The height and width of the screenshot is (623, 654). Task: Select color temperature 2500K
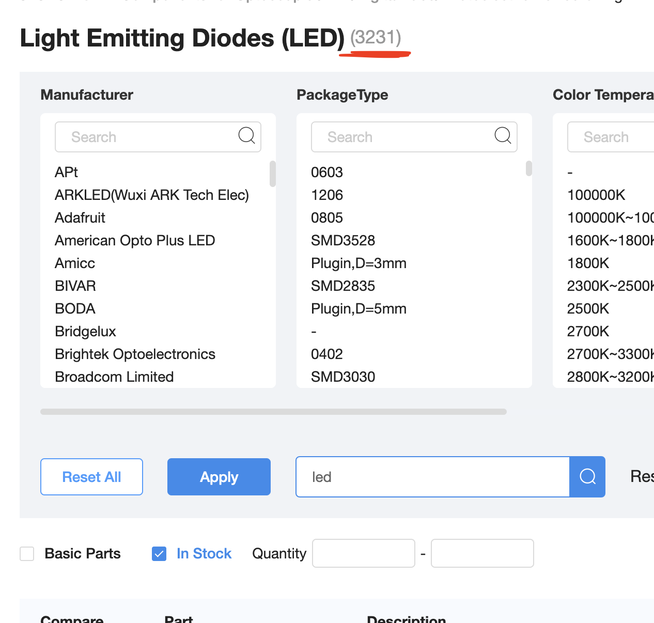coord(588,309)
